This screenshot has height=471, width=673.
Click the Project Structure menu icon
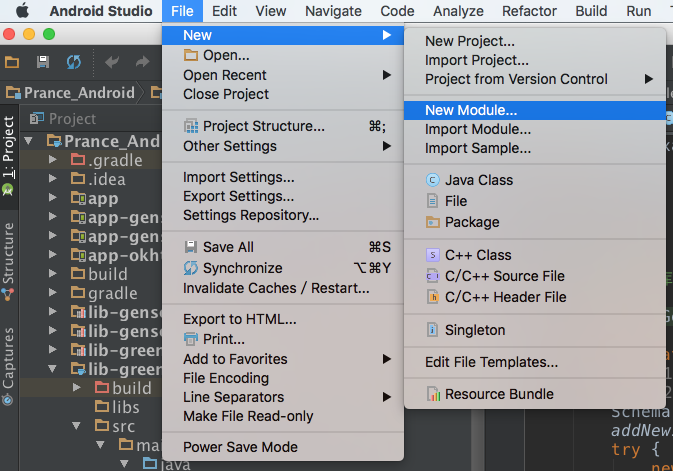click(x=192, y=126)
